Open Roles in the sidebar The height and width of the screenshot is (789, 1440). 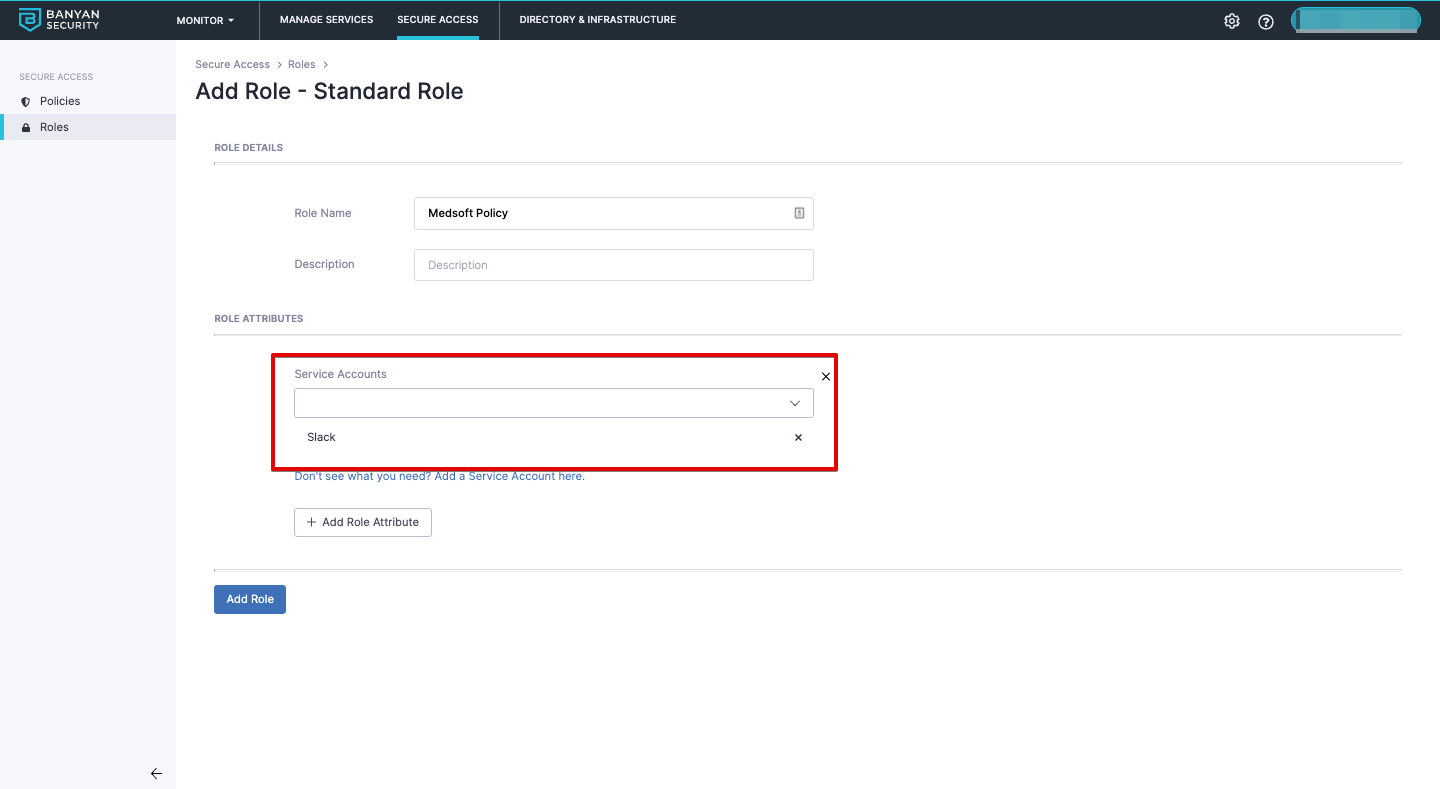54,127
